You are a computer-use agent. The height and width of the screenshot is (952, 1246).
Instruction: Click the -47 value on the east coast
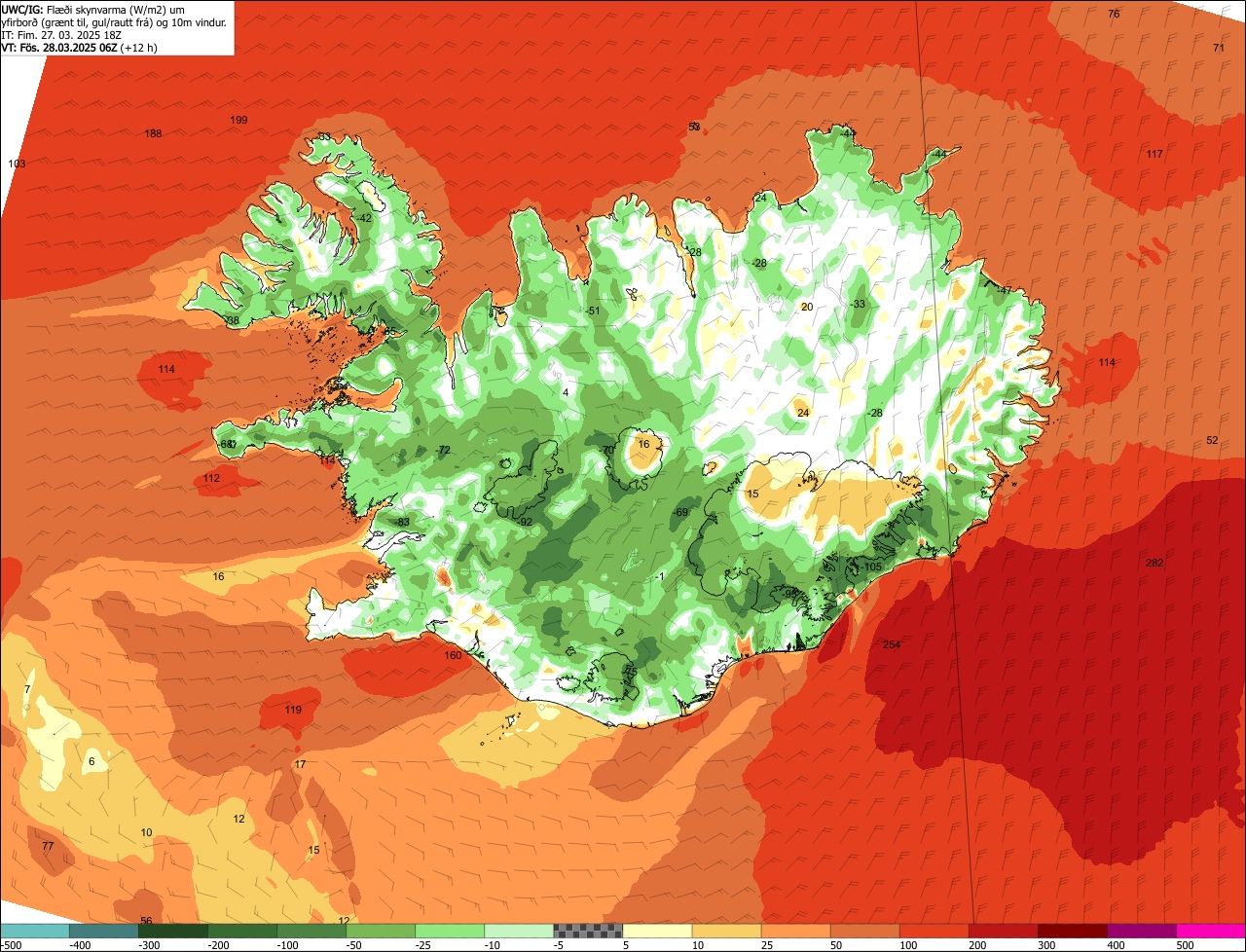point(1004,290)
